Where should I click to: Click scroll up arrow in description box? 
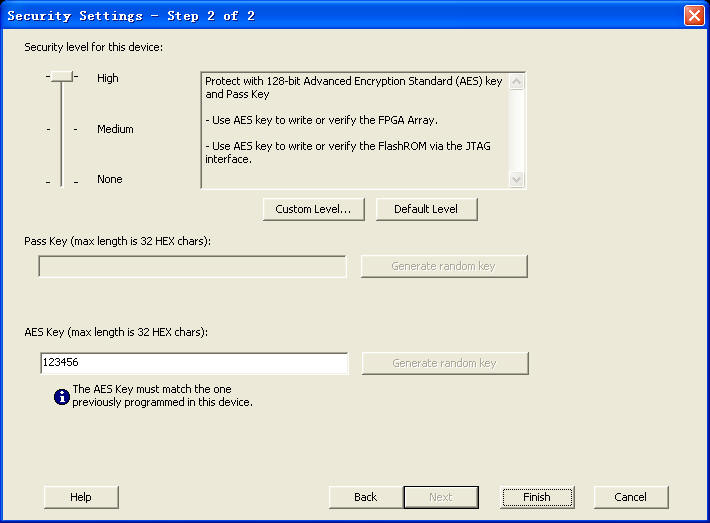pos(516,82)
